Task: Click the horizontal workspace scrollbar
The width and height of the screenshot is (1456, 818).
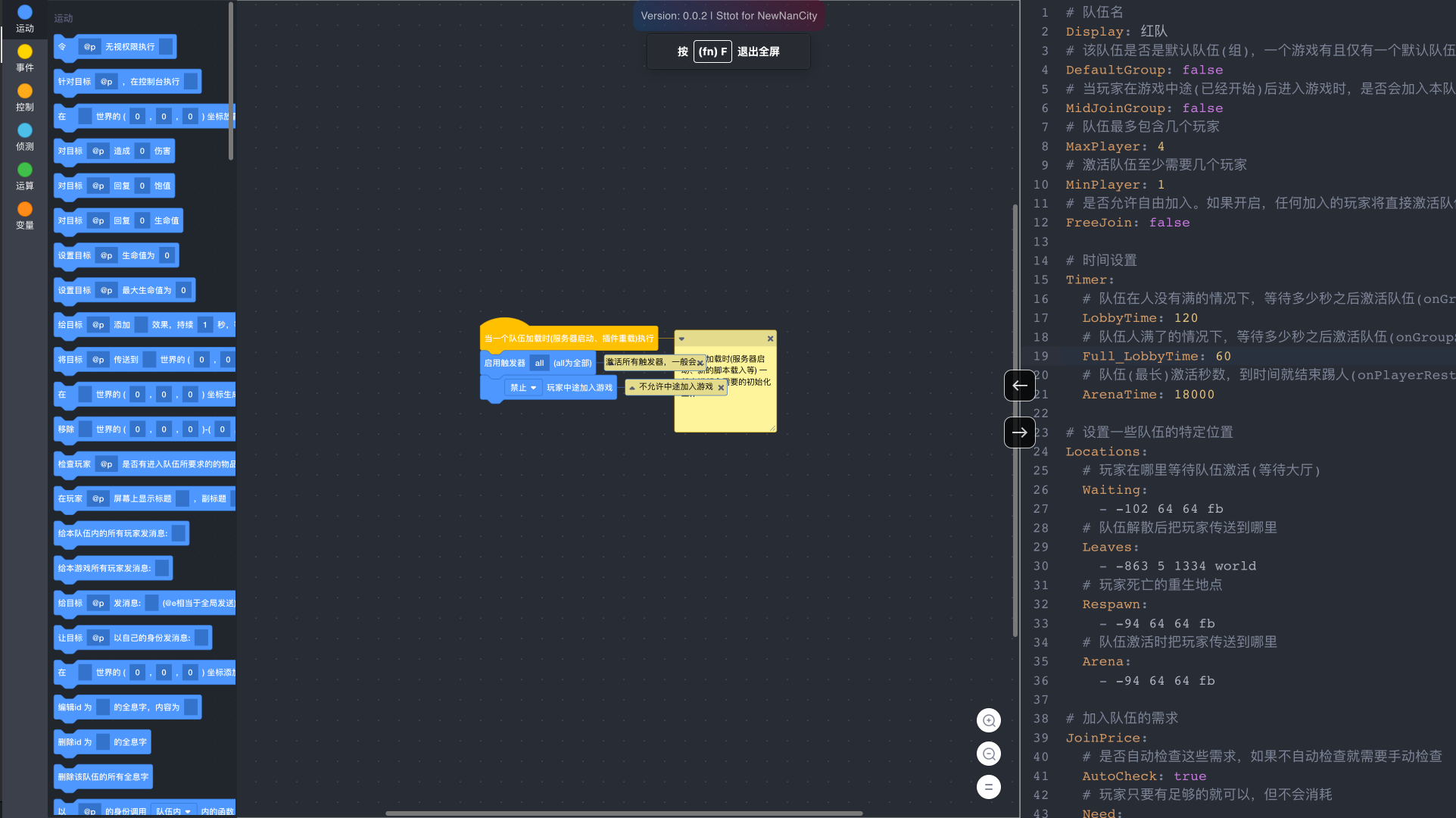Action: tap(624, 813)
